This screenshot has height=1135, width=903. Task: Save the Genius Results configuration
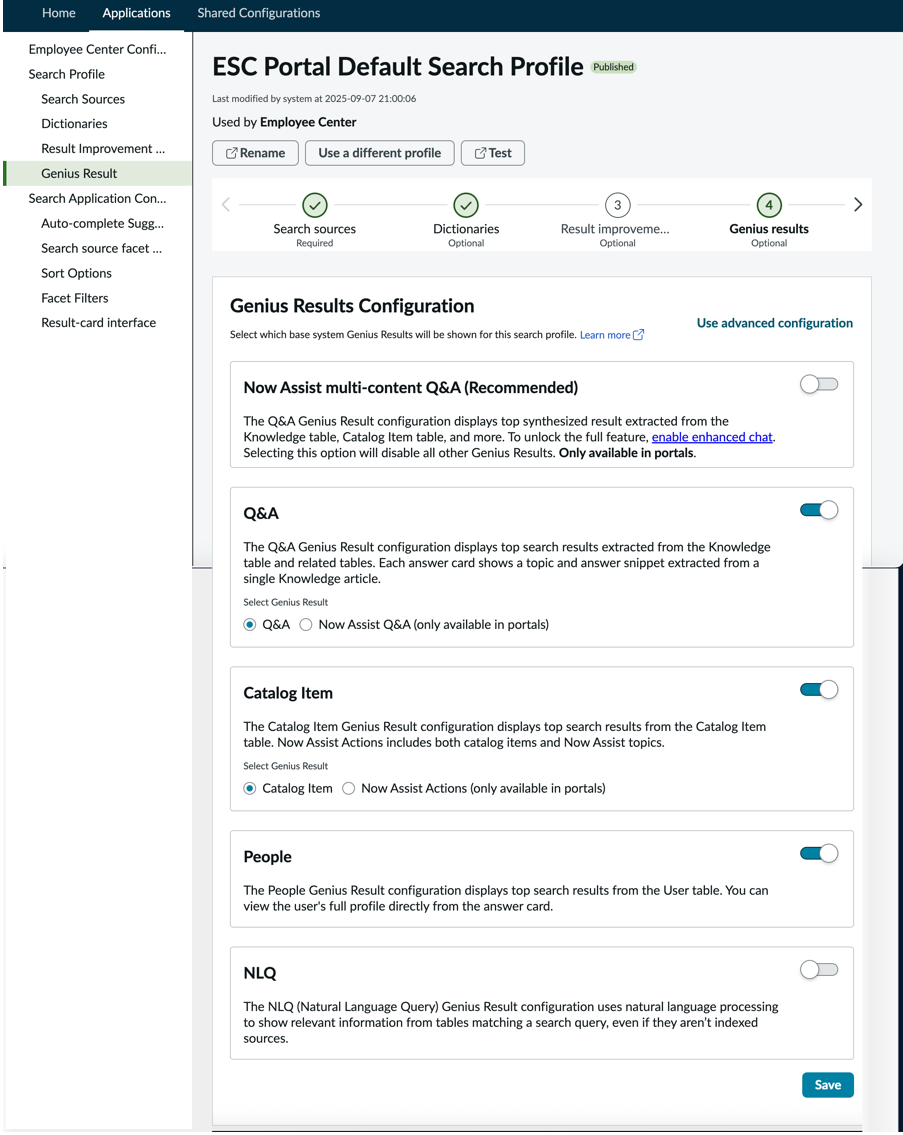pyautogui.click(x=828, y=1084)
